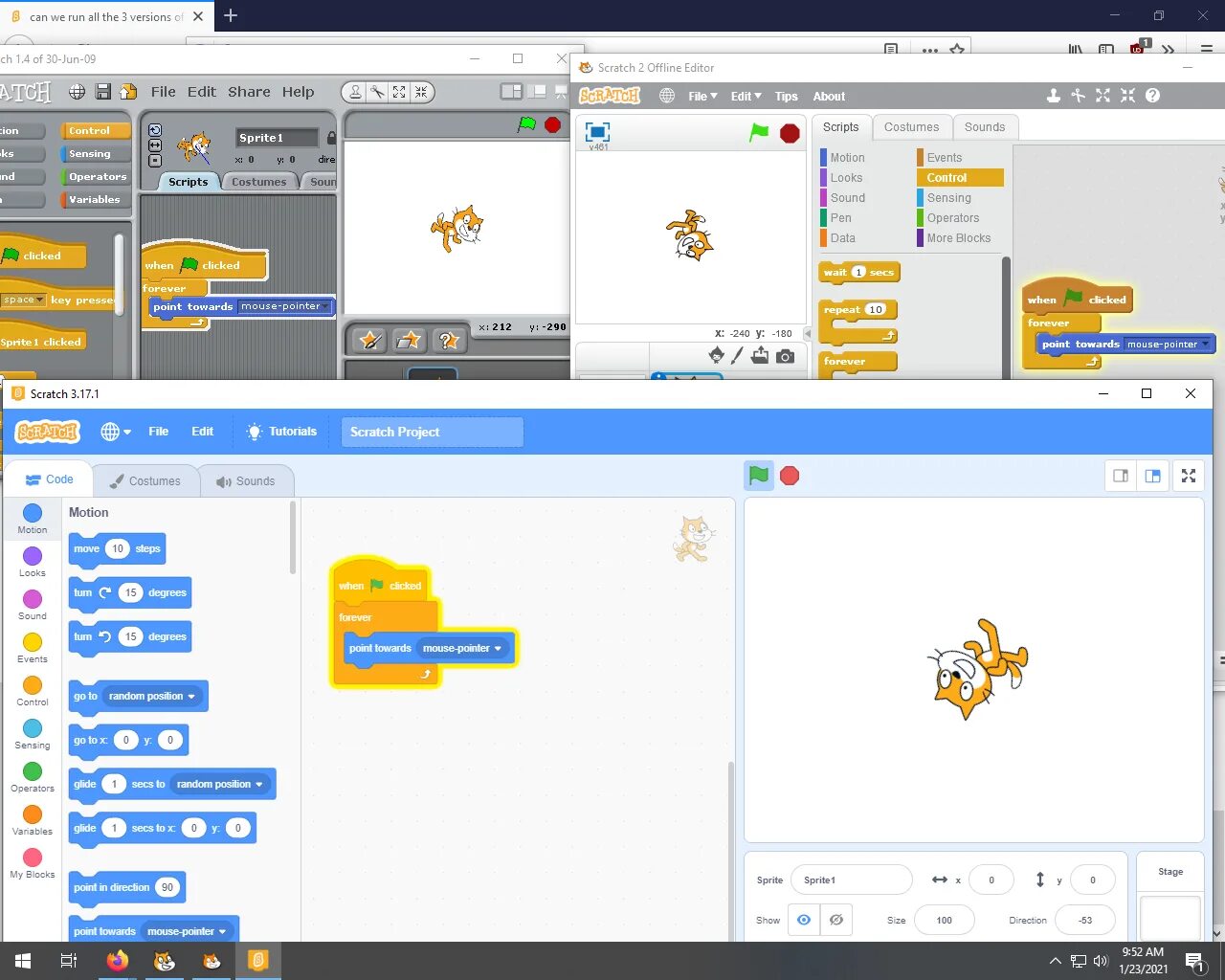Switch to large stage layout in Scratch 3
1225x980 pixels.
1153,476
